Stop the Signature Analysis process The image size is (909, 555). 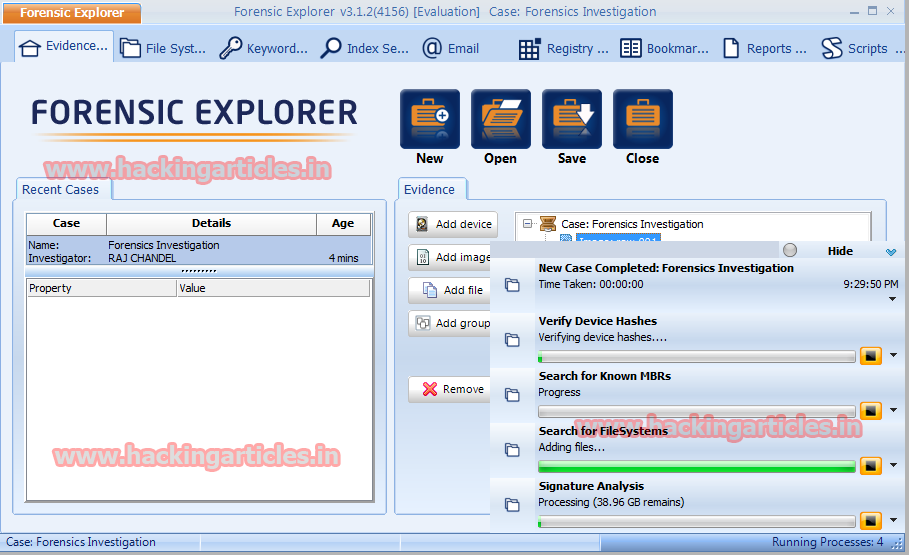click(x=871, y=521)
